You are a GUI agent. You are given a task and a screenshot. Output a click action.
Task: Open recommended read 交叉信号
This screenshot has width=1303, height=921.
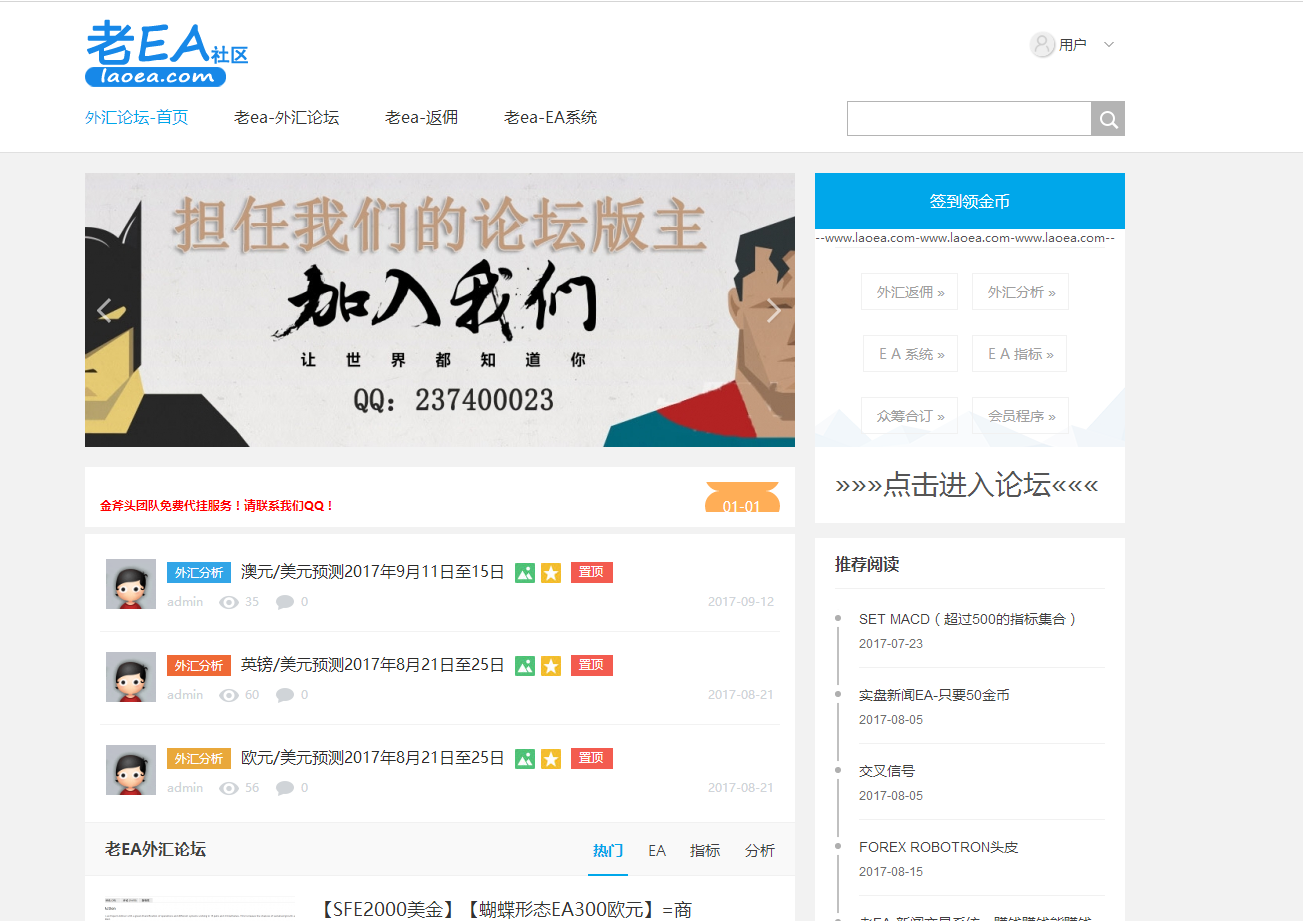pos(887,771)
